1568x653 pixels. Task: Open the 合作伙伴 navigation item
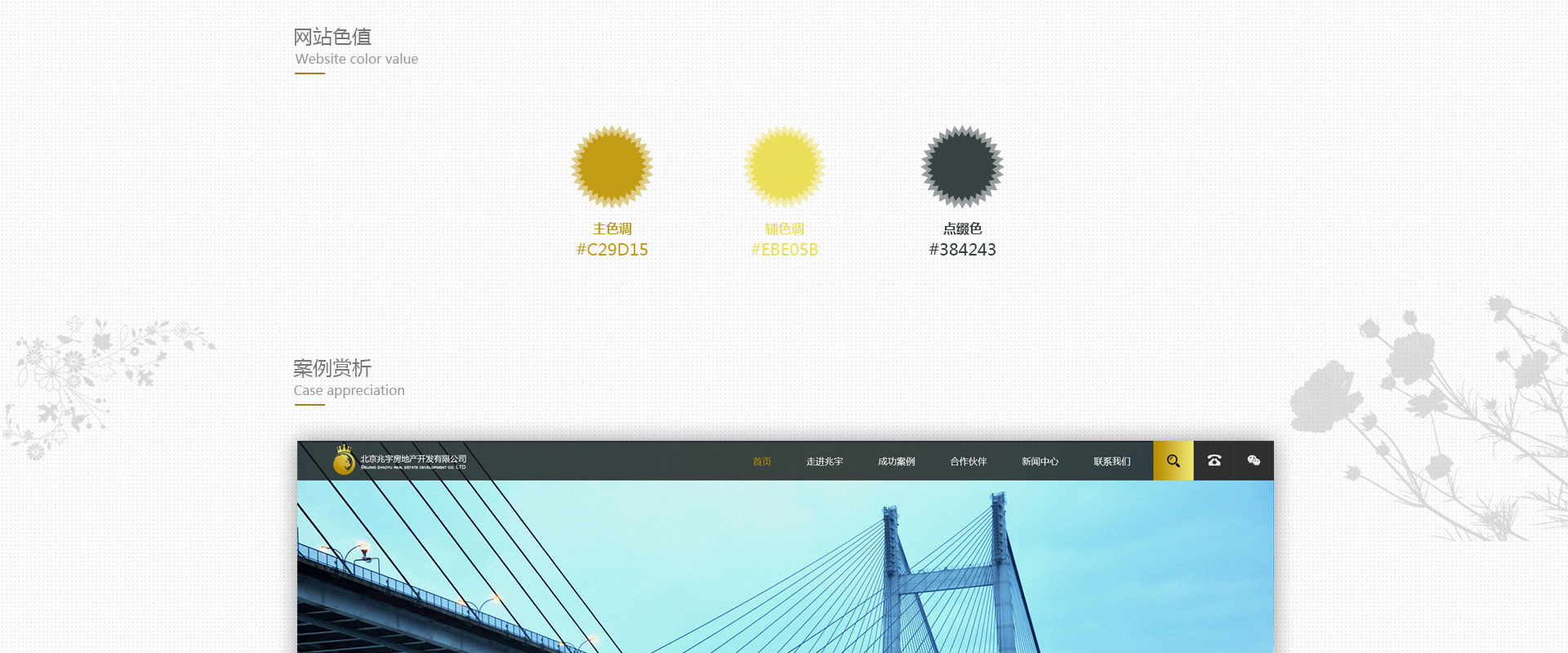point(968,462)
